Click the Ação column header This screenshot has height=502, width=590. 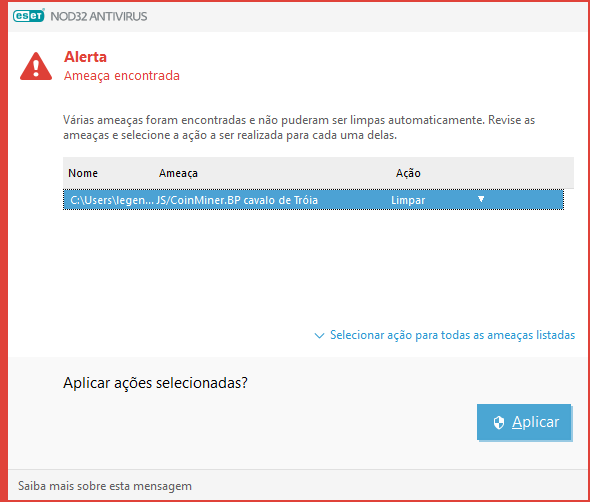pyautogui.click(x=408, y=173)
